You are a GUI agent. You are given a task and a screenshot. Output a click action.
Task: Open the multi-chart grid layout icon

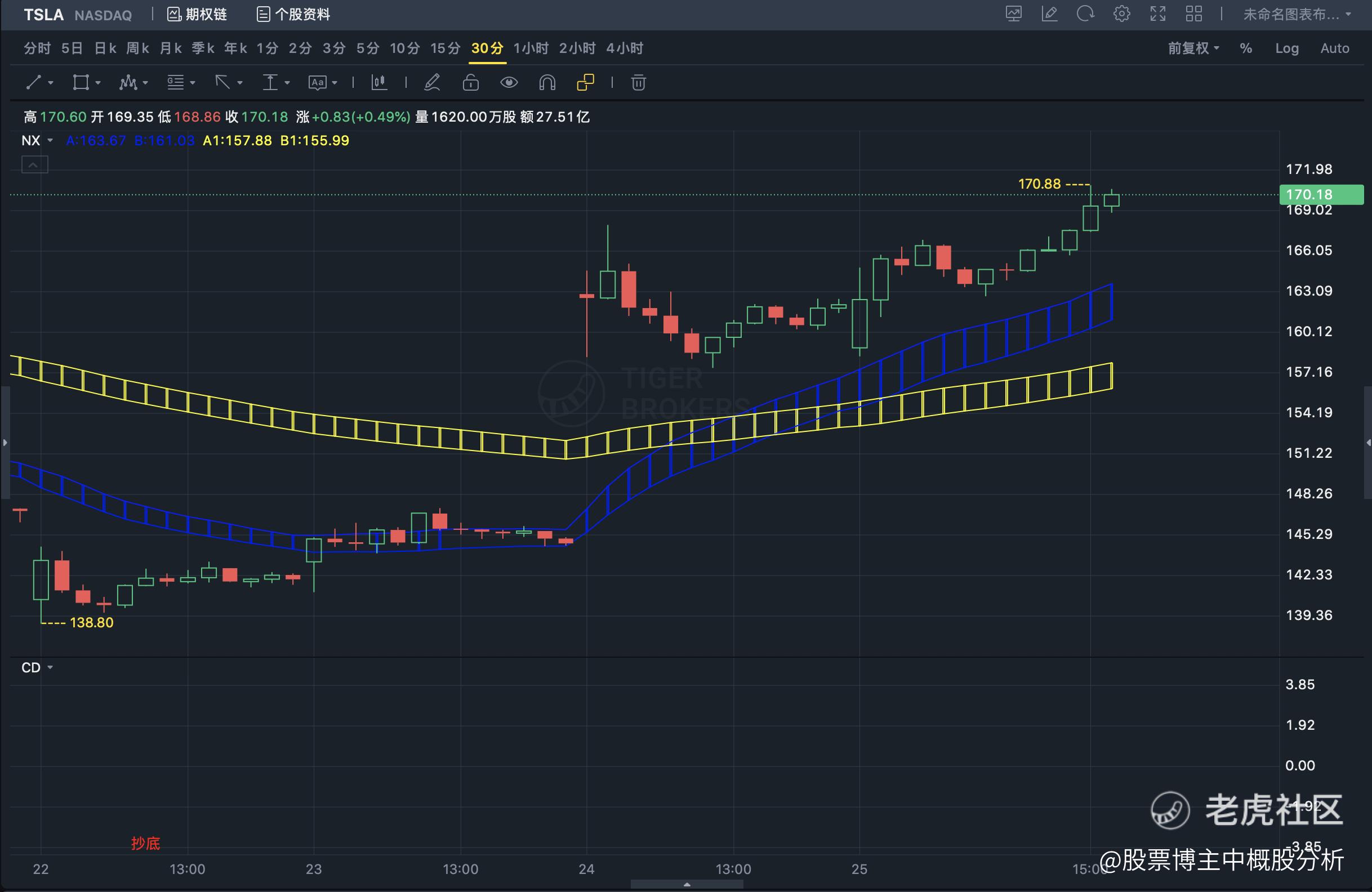[1194, 14]
